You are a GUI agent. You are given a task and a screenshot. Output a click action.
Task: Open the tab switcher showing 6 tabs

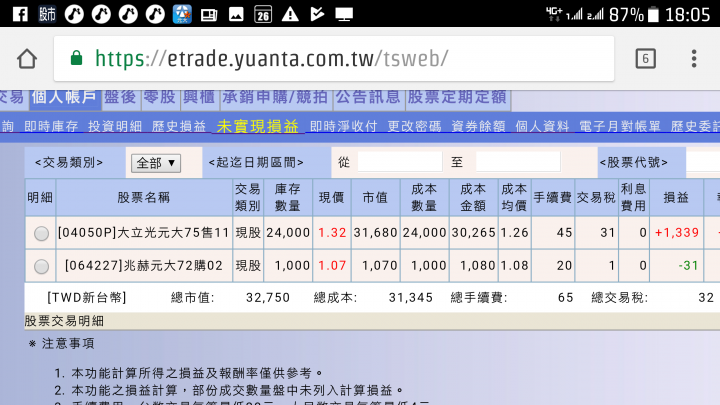[x=645, y=59]
